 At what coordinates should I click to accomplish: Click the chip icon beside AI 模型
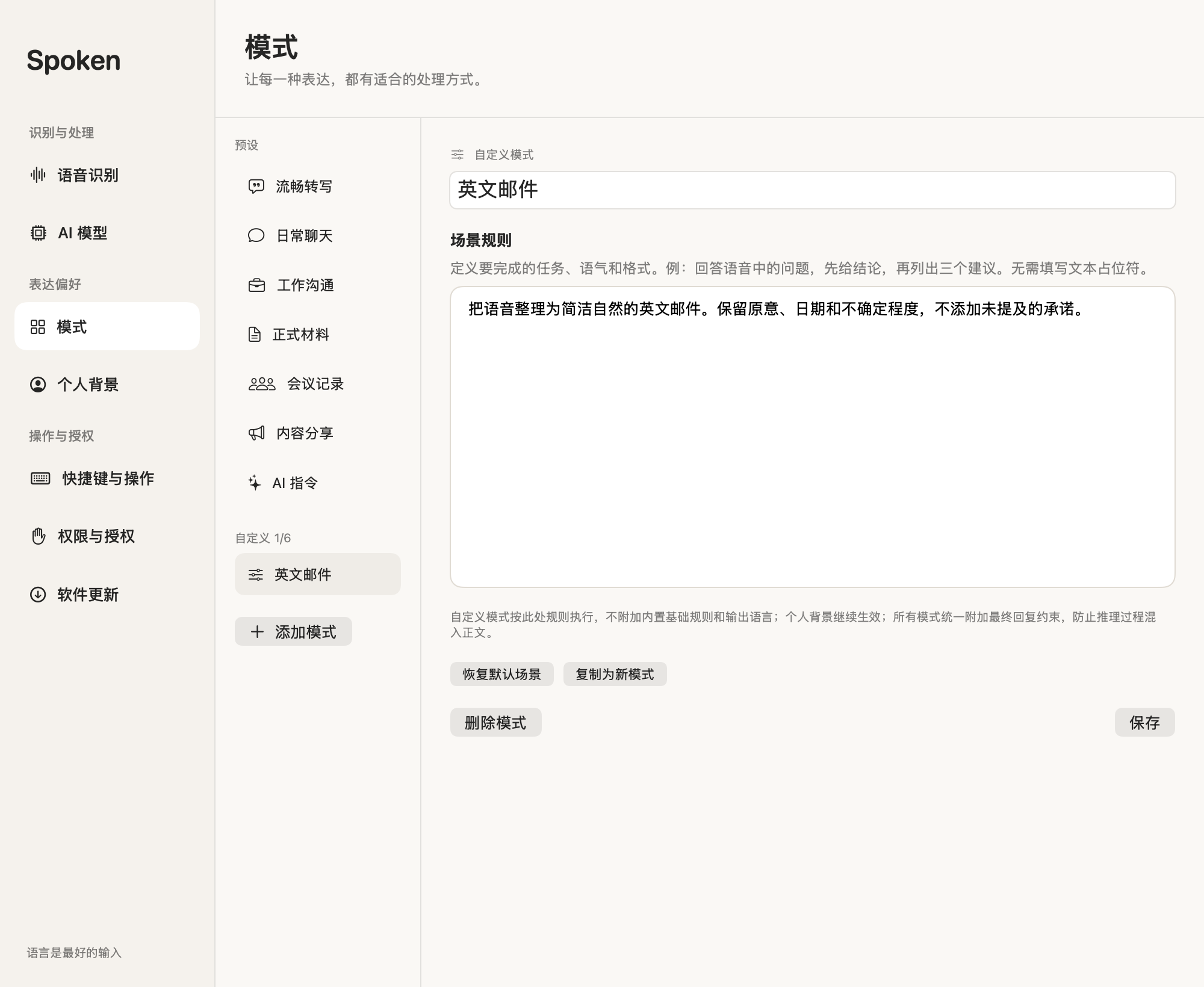click(38, 233)
